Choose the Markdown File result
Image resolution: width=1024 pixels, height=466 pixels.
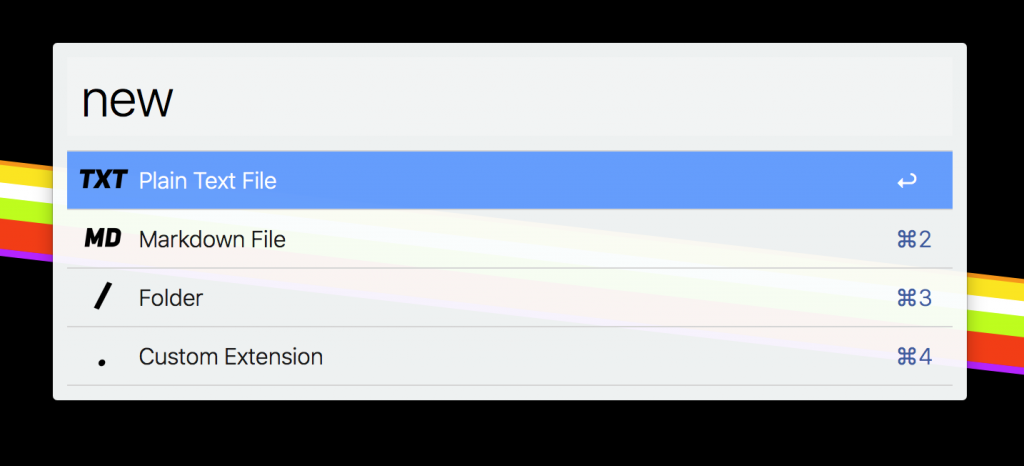point(212,240)
